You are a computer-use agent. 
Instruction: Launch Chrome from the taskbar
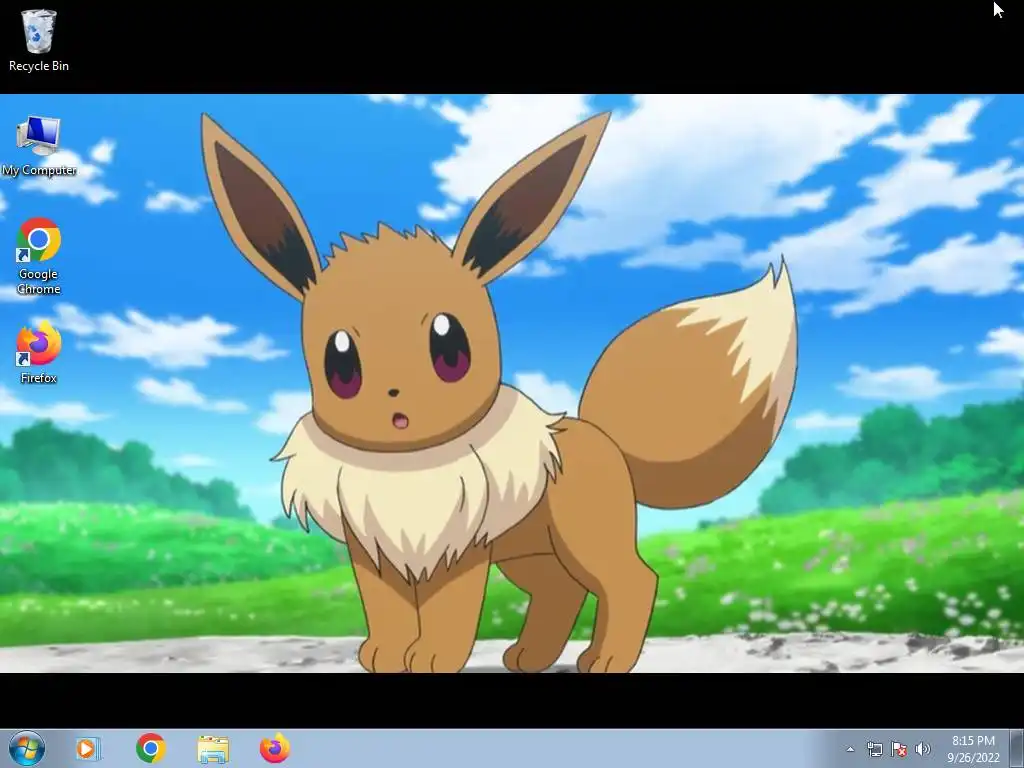[x=151, y=748]
